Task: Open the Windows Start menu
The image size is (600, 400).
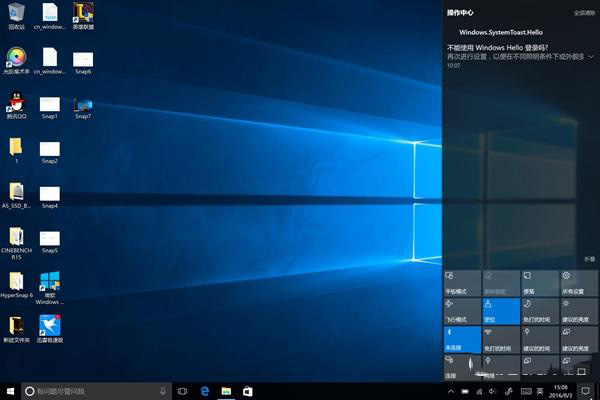Action: (10, 391)
